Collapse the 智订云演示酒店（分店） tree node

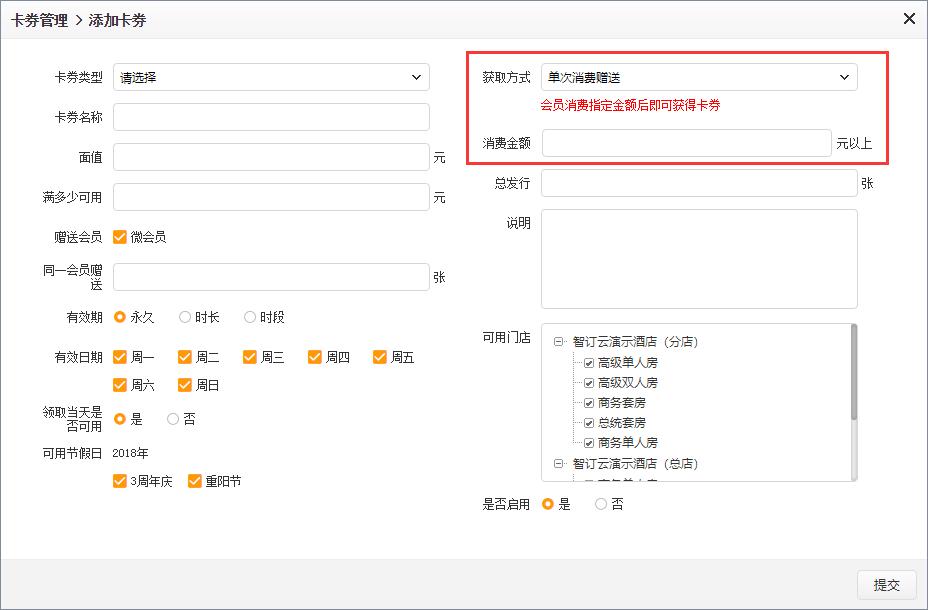tap(559, 342)
